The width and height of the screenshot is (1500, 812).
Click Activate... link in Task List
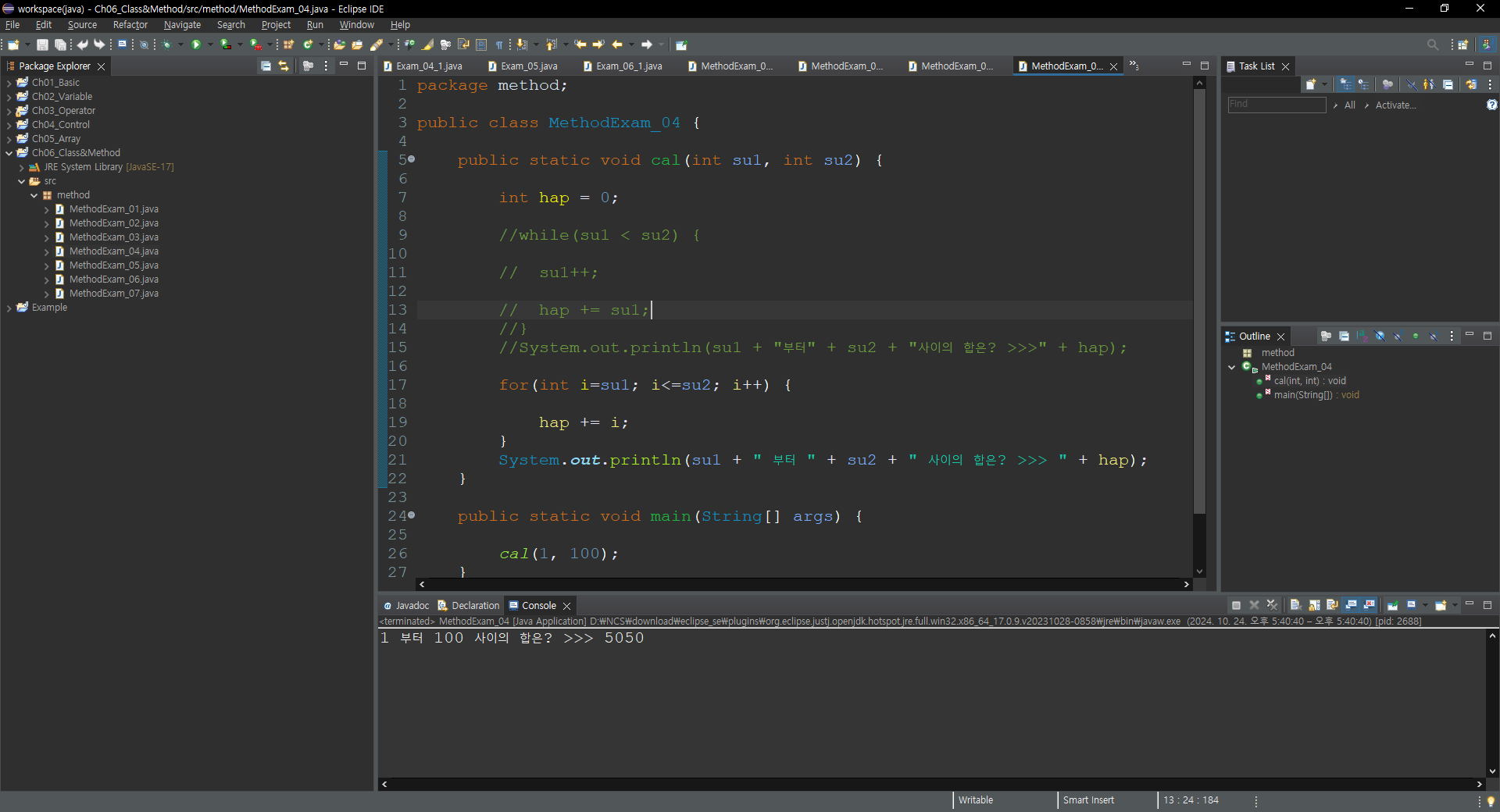1395,105
